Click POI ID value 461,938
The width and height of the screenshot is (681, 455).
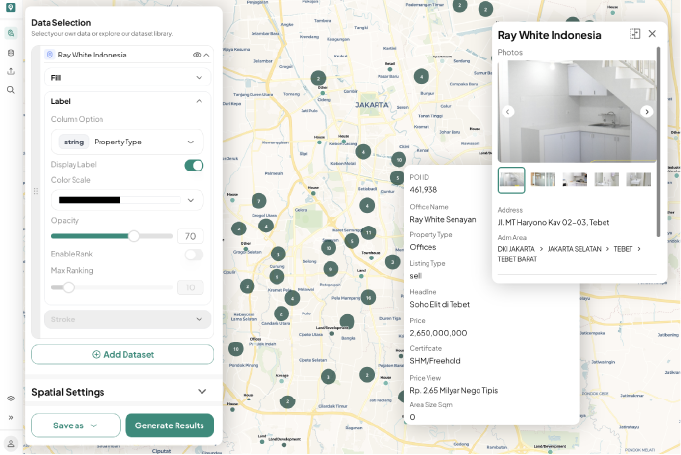[x=423, y=190]
